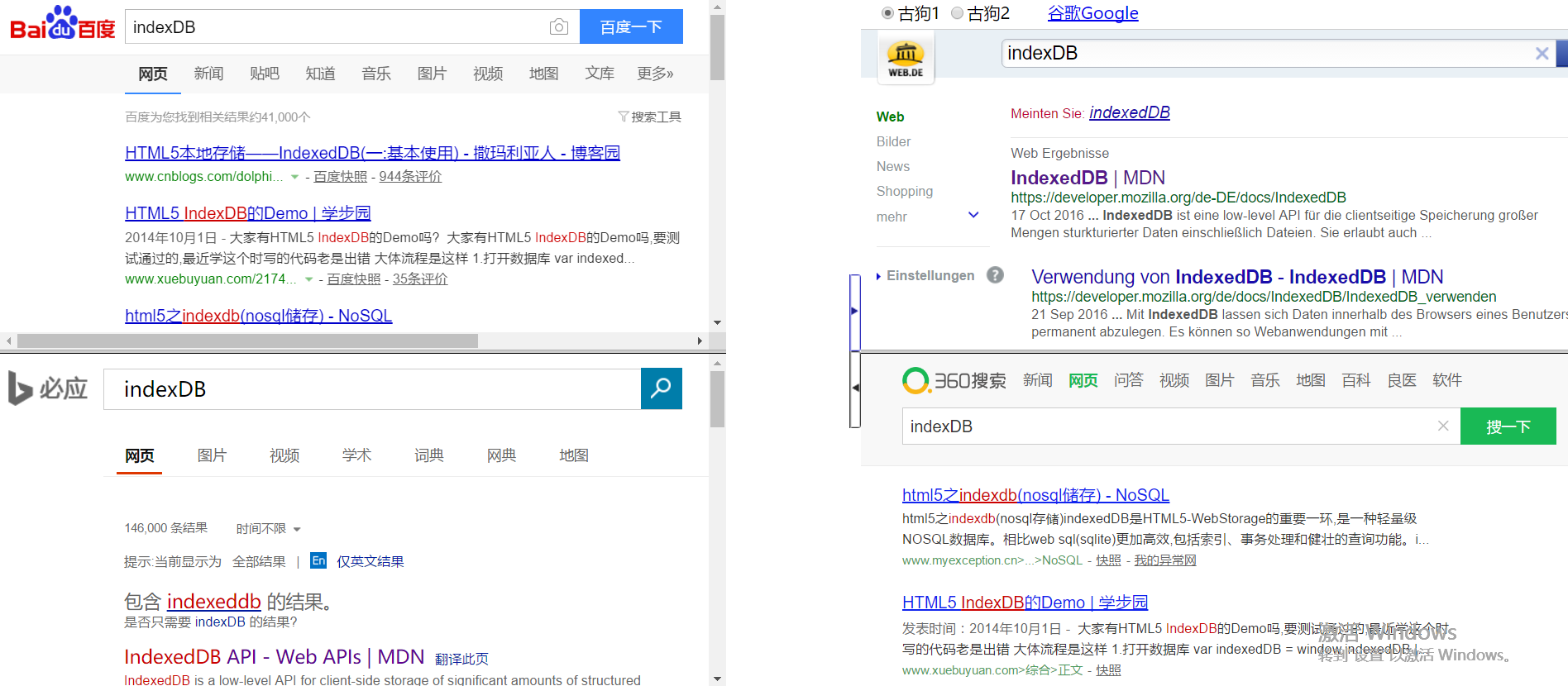
Task: Open 360搜索 问答 tab
Action: click(1128, 380)
